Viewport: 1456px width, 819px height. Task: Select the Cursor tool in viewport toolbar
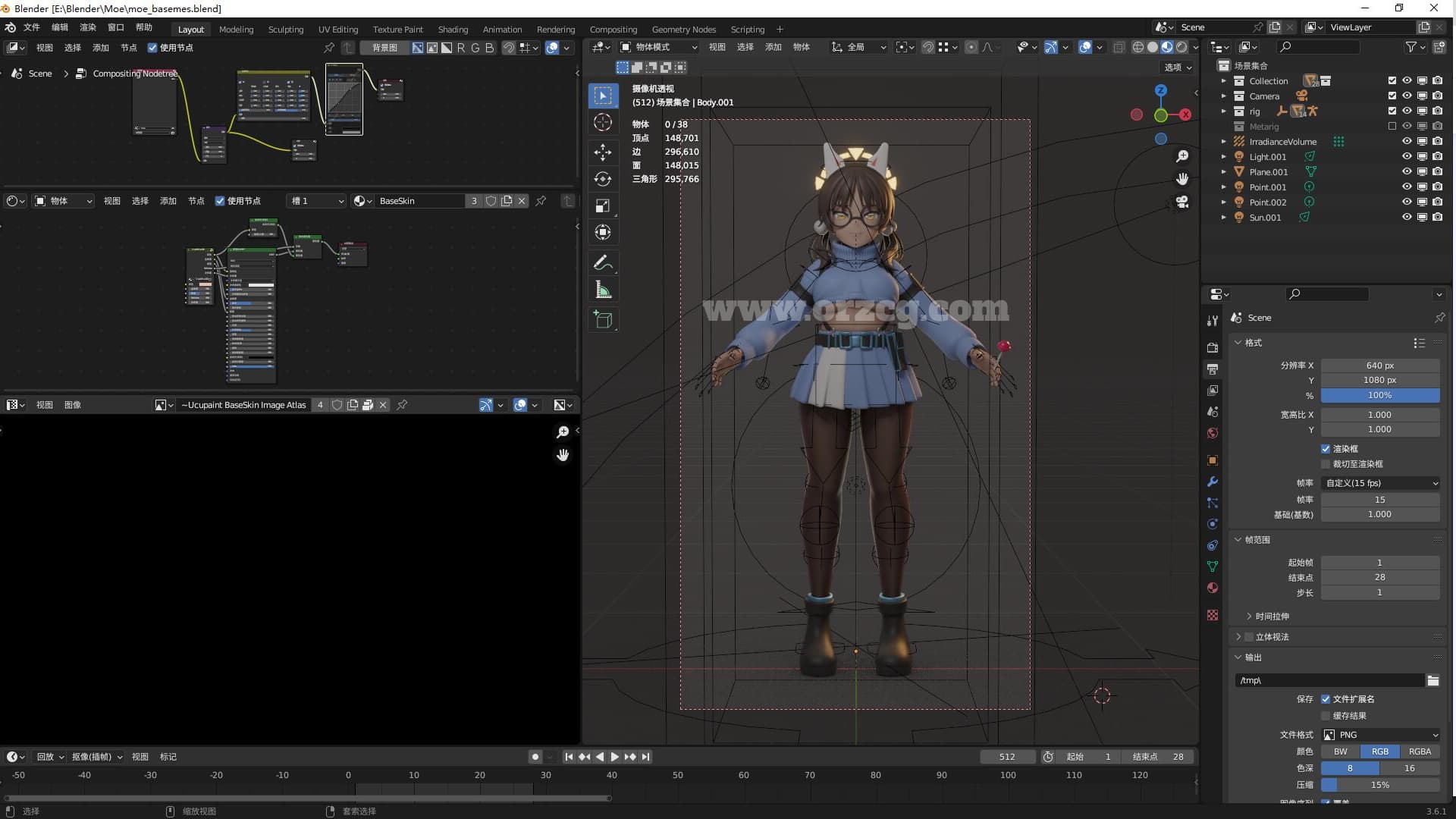point(603,123)
